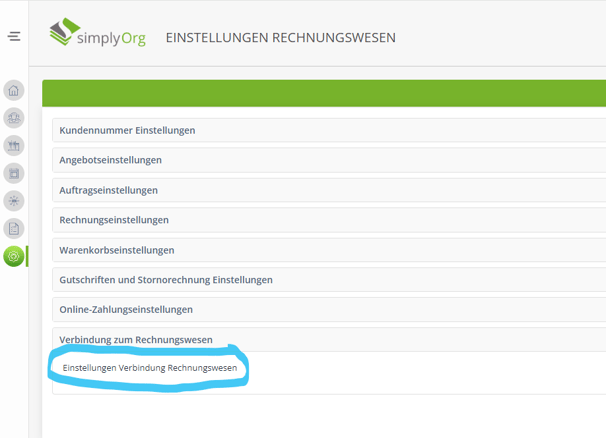Viewport: 606px width, 438px height.
Task: Open Gutschriften und Stornorechnung Einstellungen
Action: click(x=166, y=280)
